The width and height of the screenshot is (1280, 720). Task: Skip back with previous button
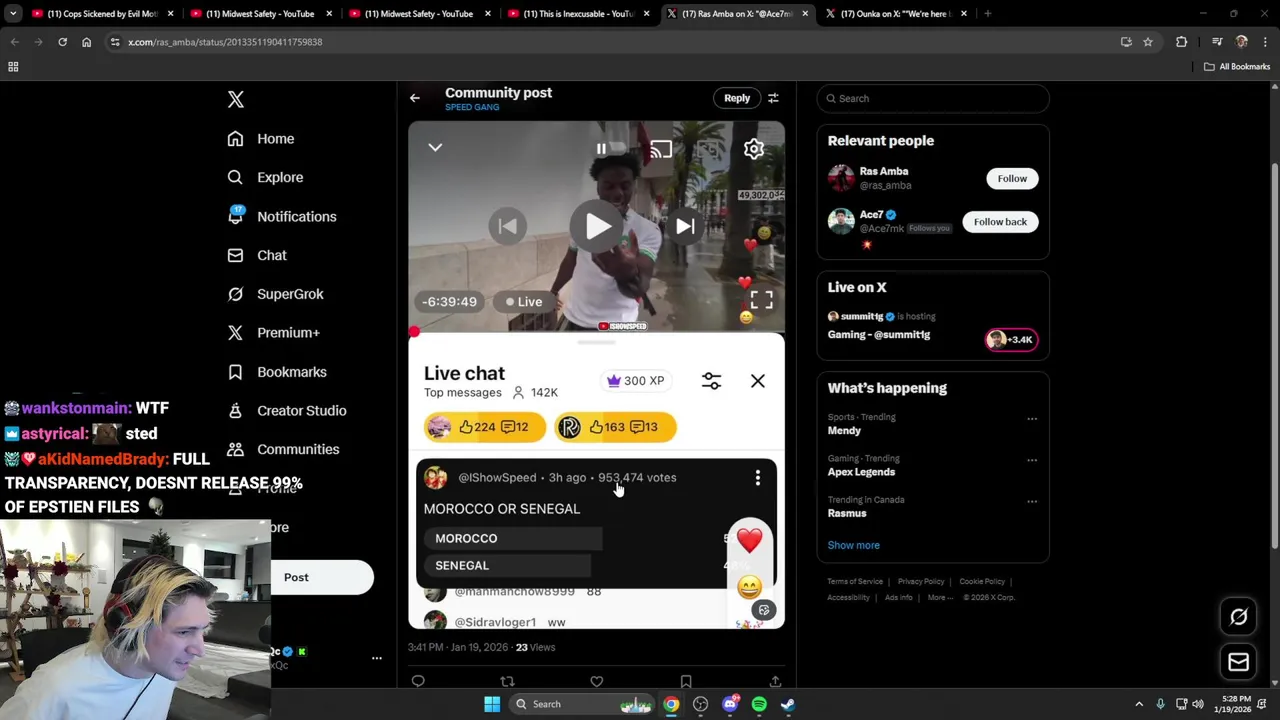[508, 226]
